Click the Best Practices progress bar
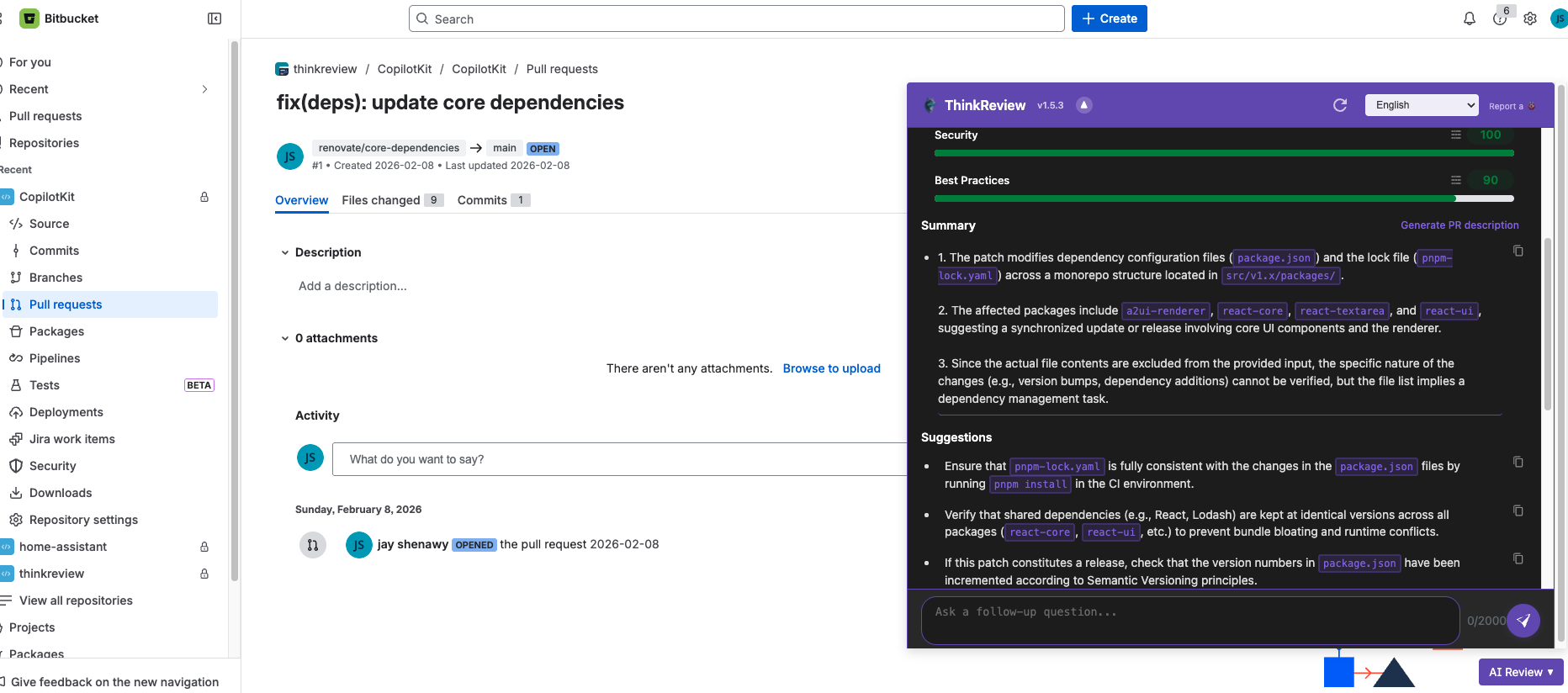Screen dimensions: 1568x693 (x=1224, y=198)
